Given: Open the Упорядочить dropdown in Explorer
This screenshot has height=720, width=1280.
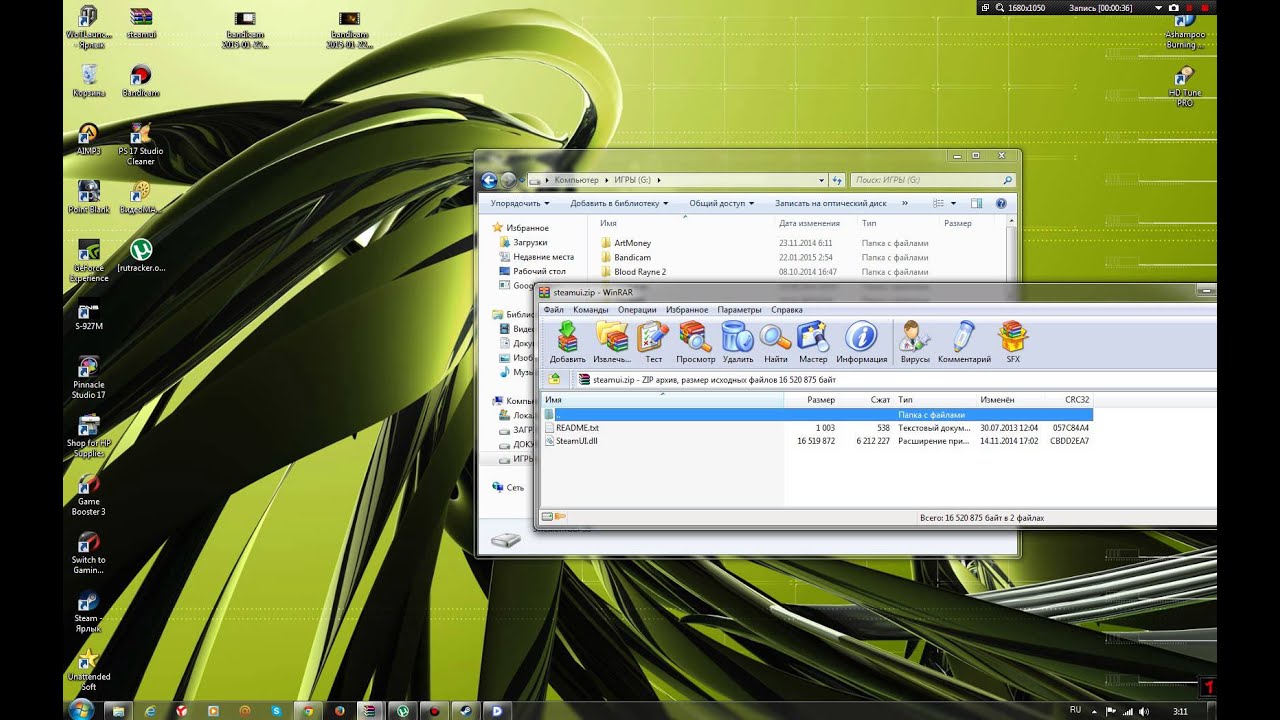Looking at the screenshot, I should click(520, 203).
